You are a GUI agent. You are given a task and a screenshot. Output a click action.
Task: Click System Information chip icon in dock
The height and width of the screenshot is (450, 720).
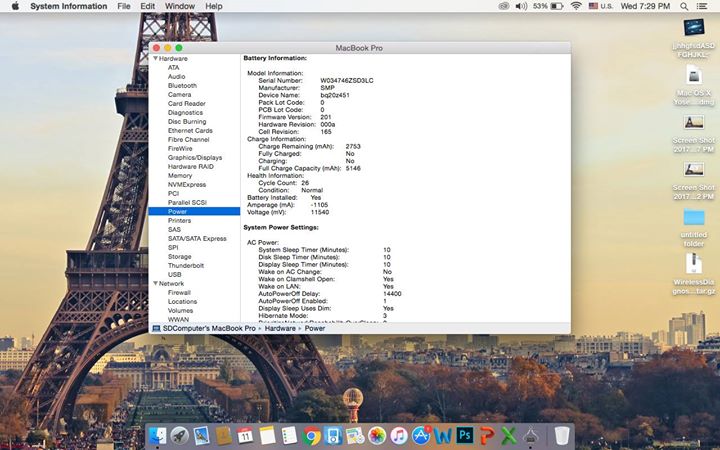[x=530, y=435]
